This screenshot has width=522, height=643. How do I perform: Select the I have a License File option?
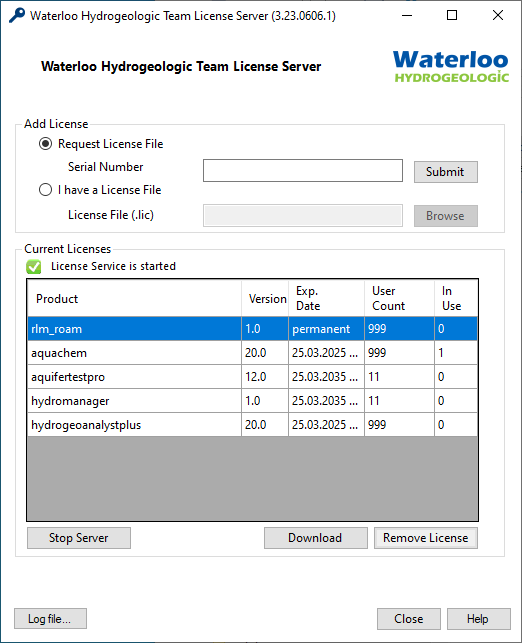(x=45, y=190)
